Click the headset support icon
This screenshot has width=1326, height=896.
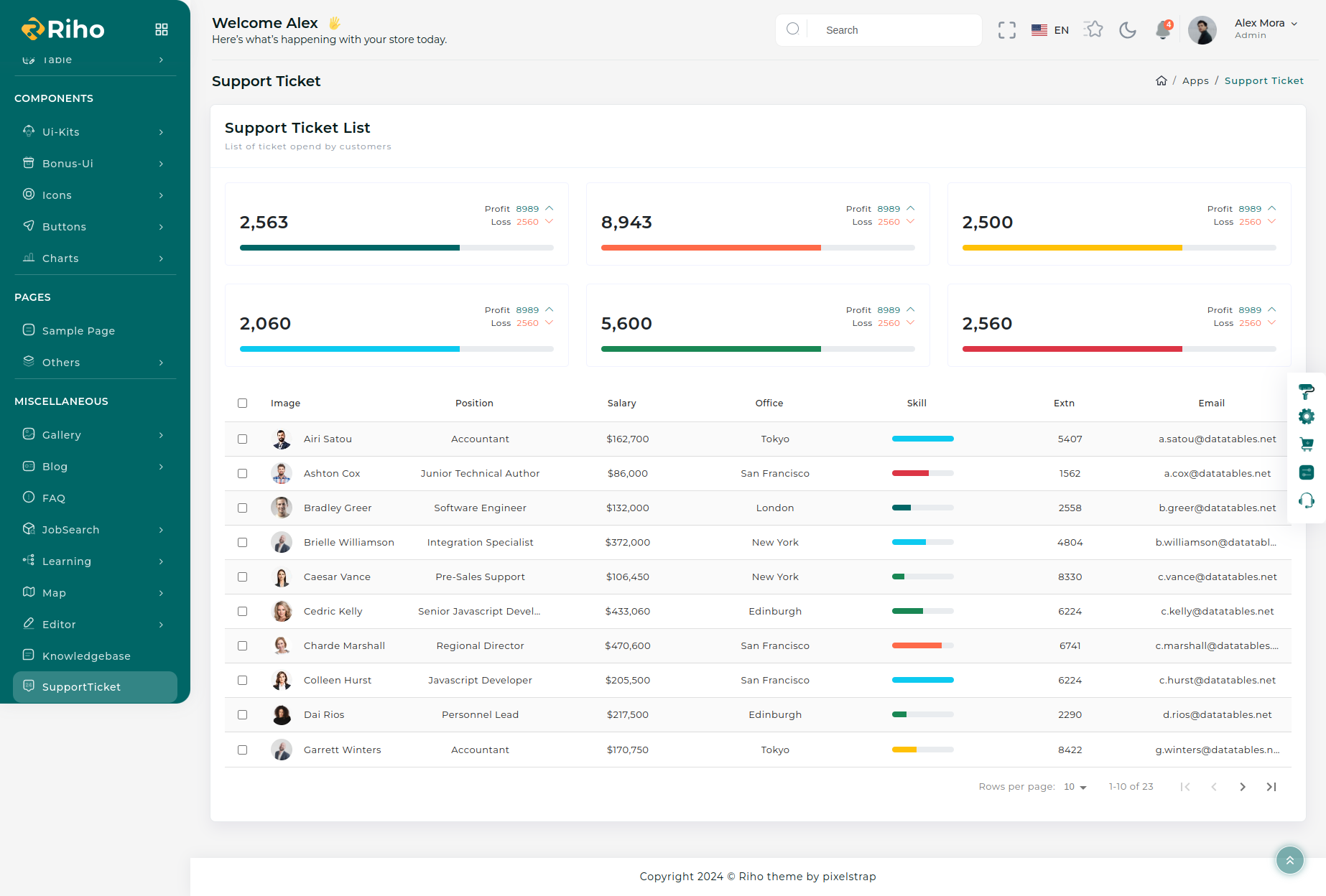(x=1307, y=500)
